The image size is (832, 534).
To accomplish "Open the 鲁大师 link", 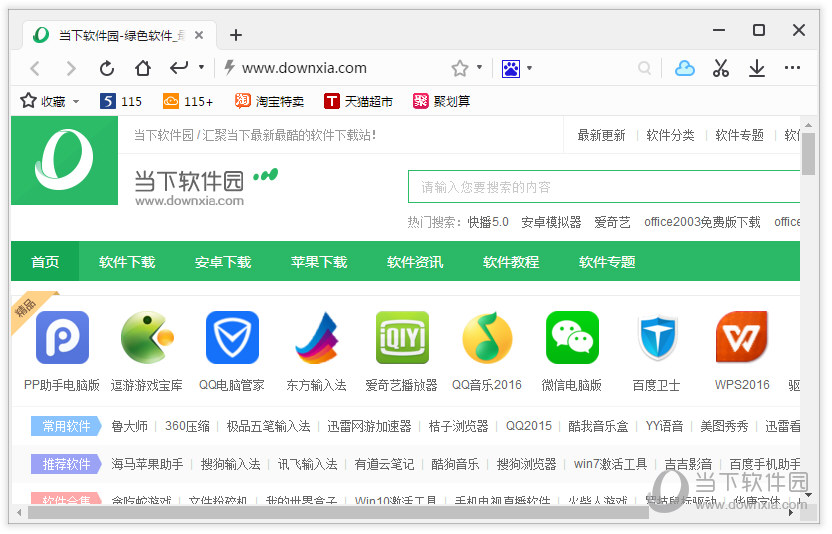I will click(129, 426).
